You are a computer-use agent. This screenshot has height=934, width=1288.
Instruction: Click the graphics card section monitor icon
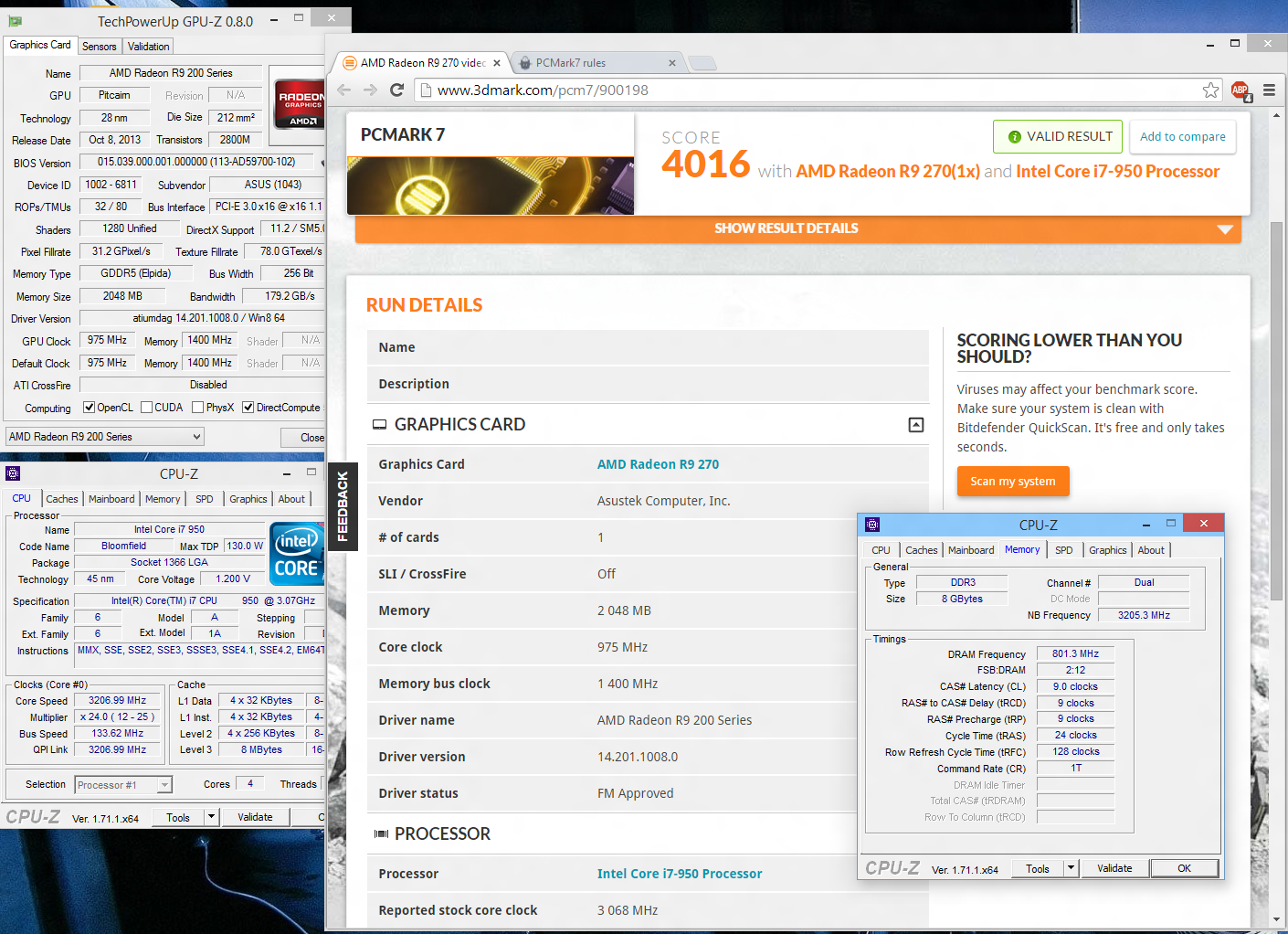(379, 424)
